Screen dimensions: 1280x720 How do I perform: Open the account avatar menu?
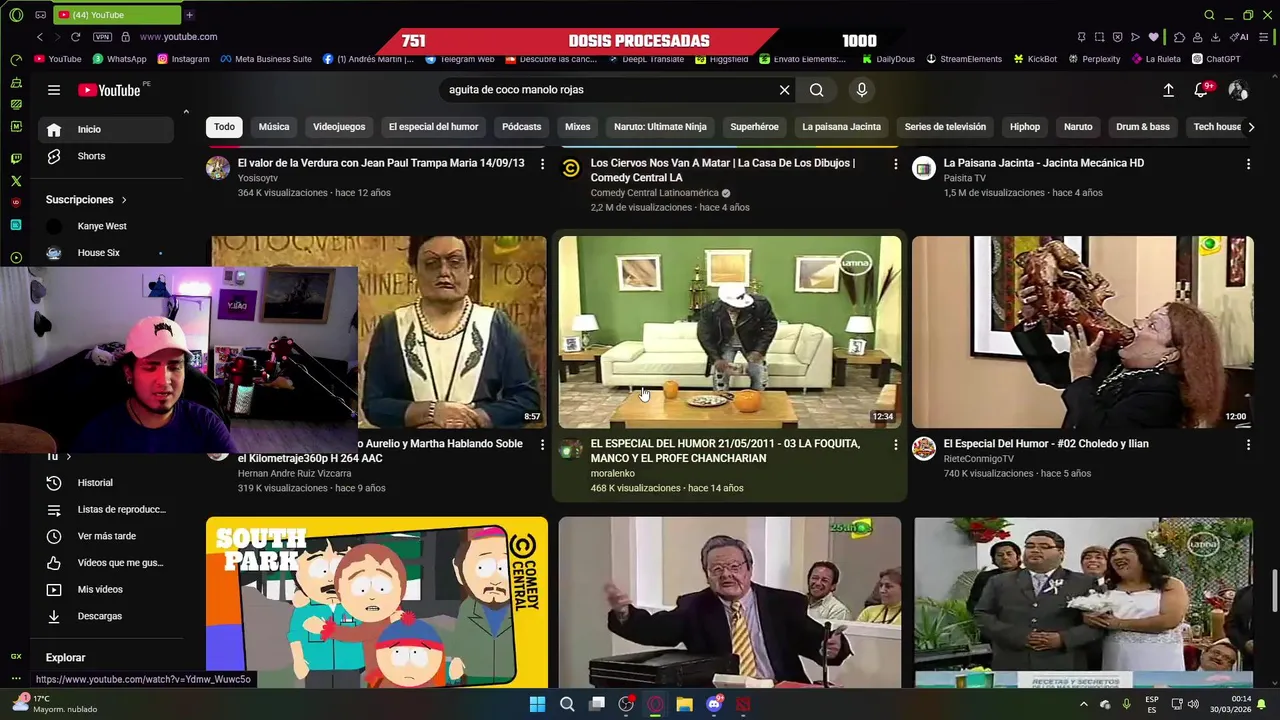1238,90
